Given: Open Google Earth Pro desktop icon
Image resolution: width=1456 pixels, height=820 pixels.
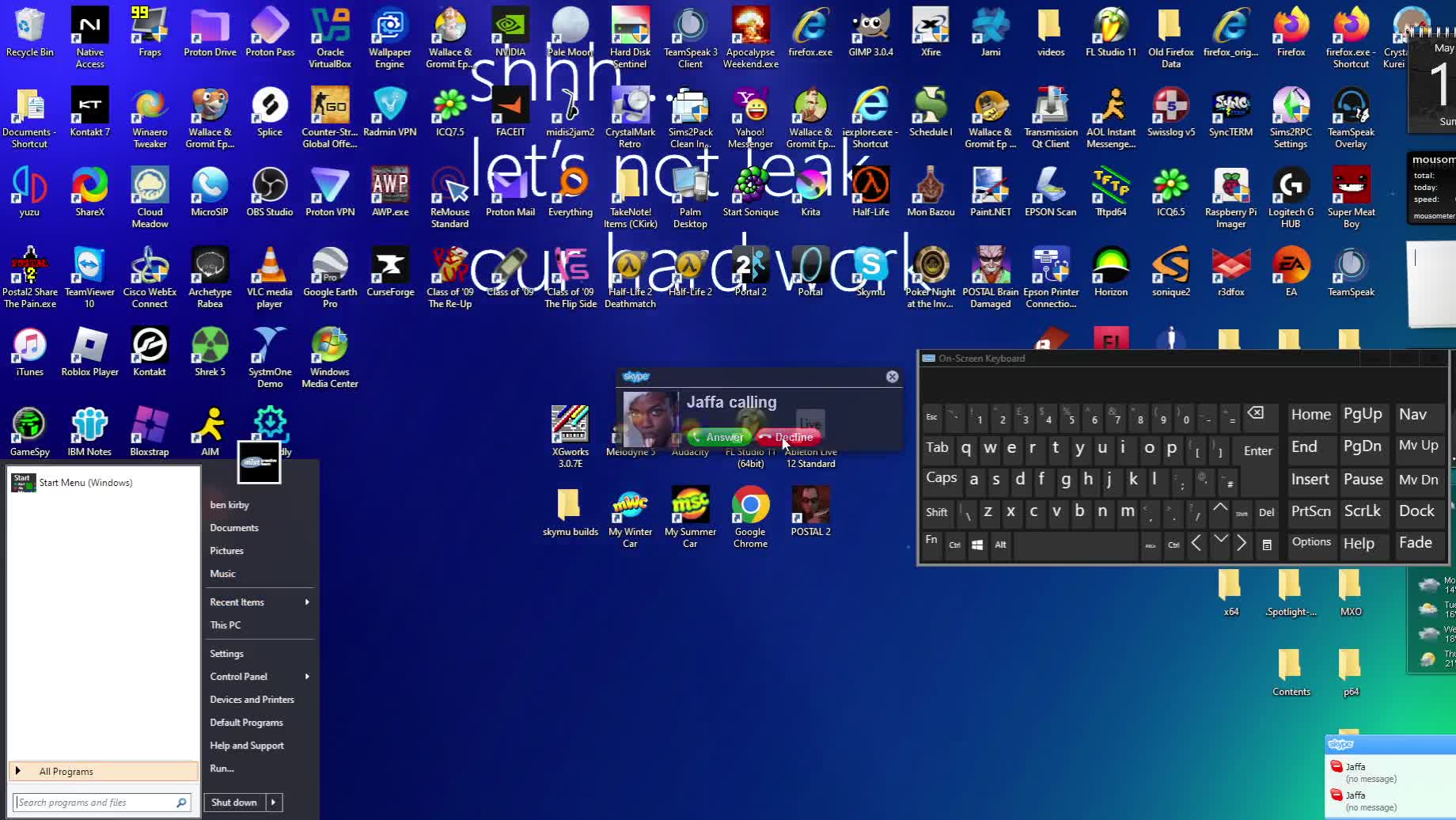Looking at the screenshot, I should [x=330, y=278].
